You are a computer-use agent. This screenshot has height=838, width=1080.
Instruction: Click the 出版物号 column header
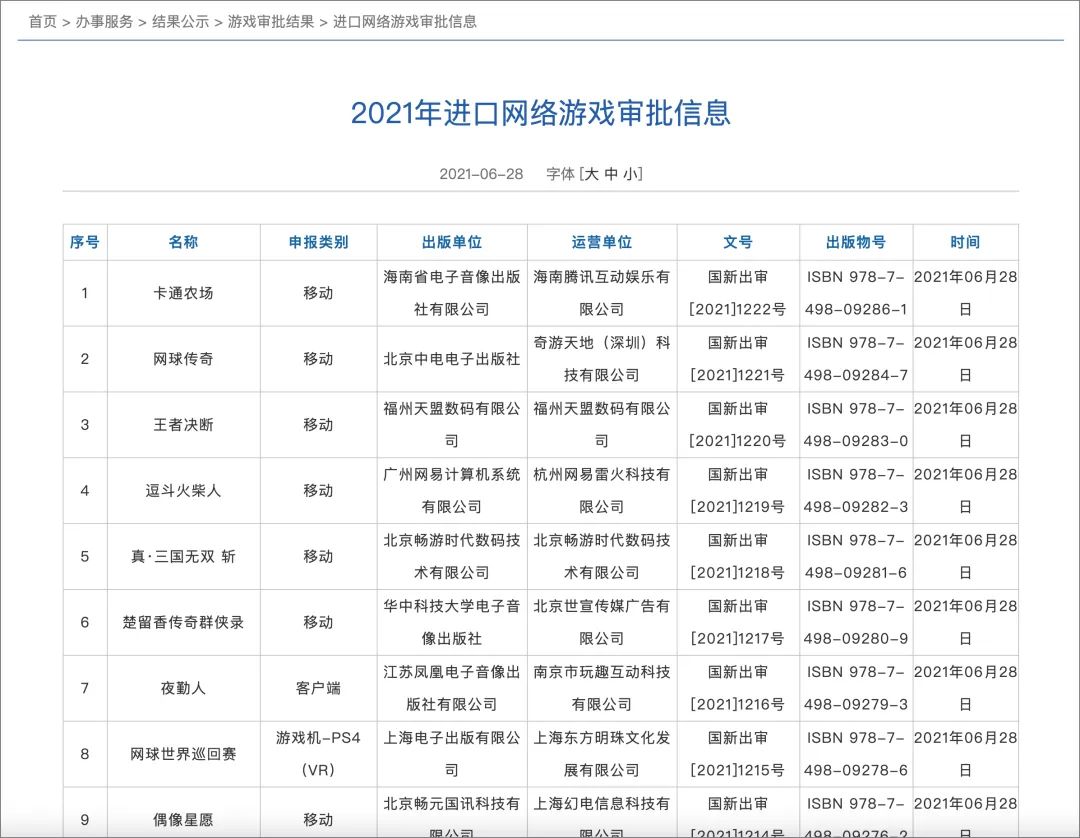(x=856, y=242)
